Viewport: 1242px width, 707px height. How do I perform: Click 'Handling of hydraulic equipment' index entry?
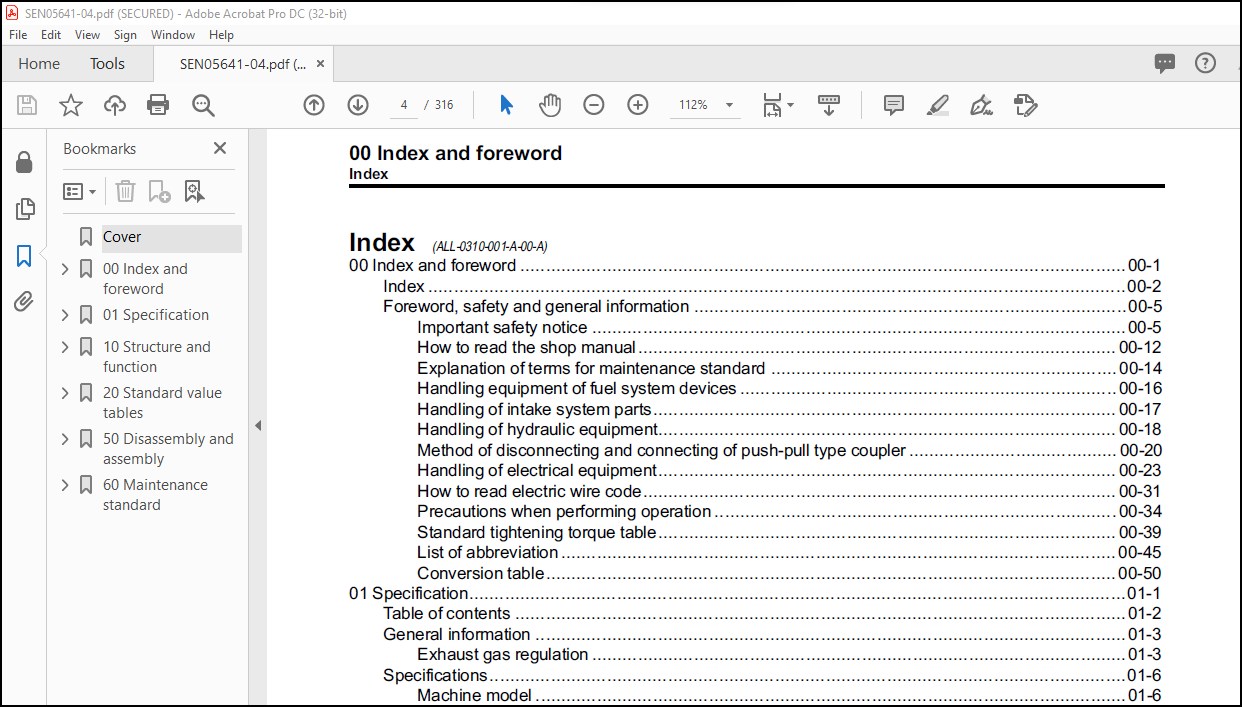click(537, 430)
